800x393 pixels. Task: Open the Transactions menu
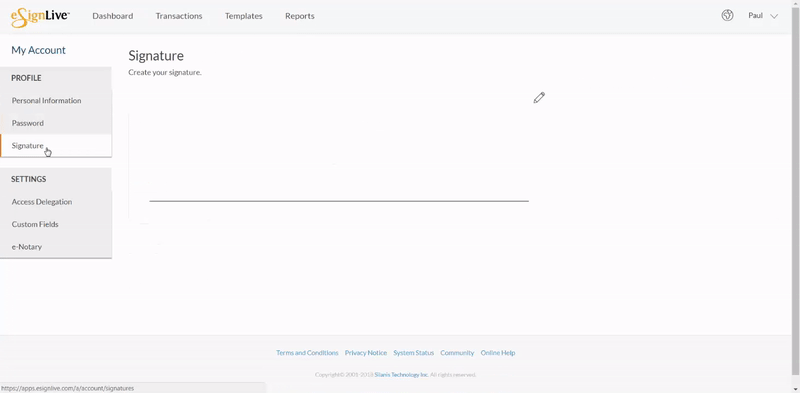(x=179, y=16)
